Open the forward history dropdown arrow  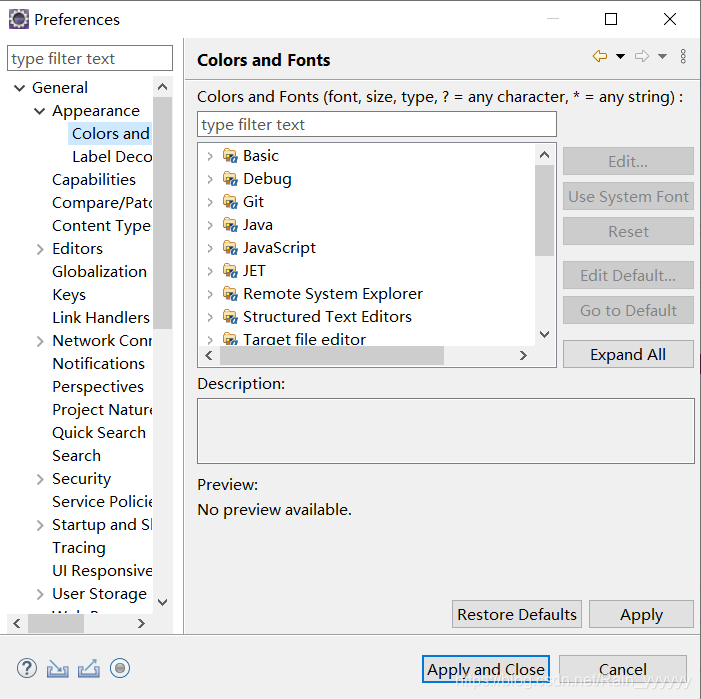(663, 56)
